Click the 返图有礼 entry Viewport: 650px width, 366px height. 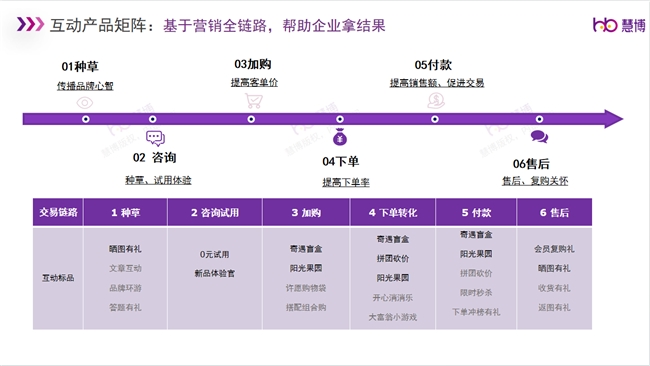point(554,307)
